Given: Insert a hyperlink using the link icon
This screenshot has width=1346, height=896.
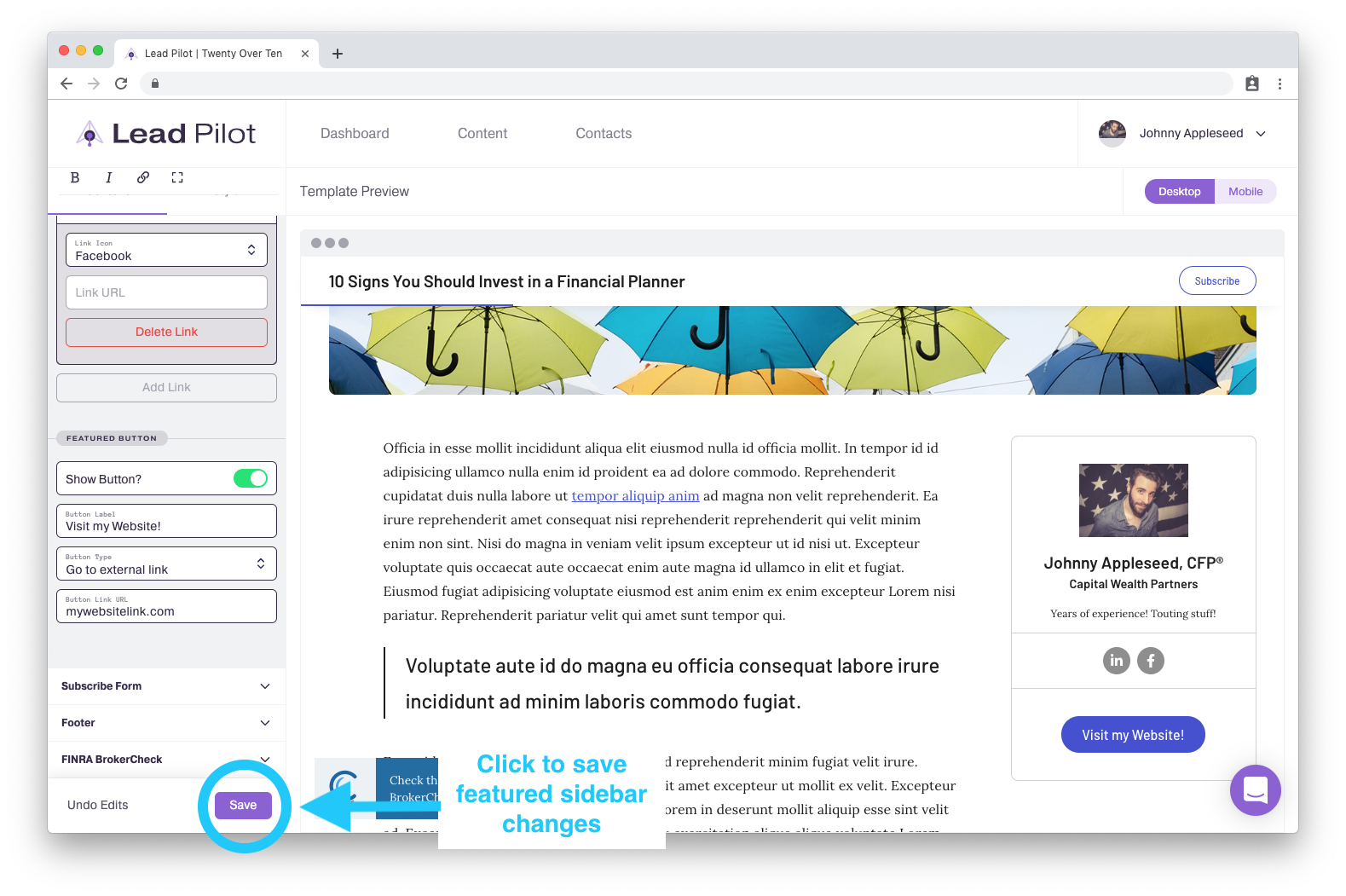Looking at the screenshot, I should click(x=143, y=177).
